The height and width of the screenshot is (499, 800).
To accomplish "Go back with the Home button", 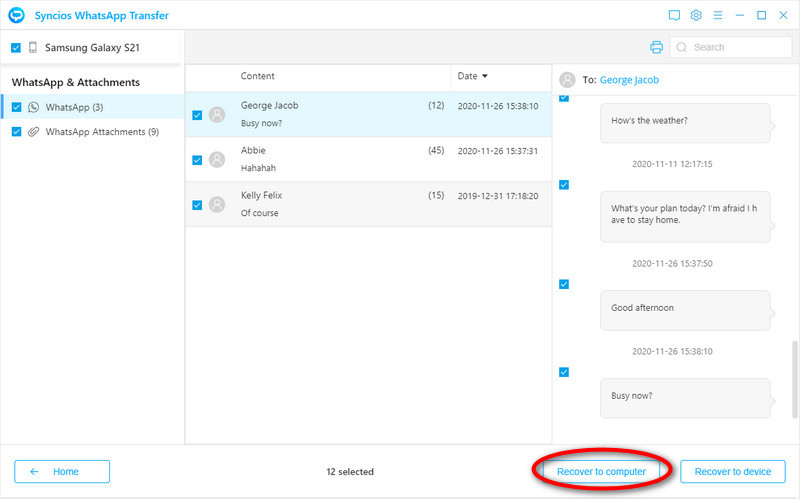I will (x=62, y=471).
